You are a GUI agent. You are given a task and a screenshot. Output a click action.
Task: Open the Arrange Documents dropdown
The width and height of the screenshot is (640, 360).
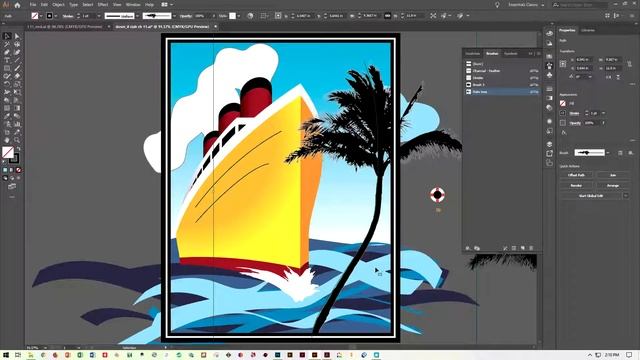click(167, 5)
